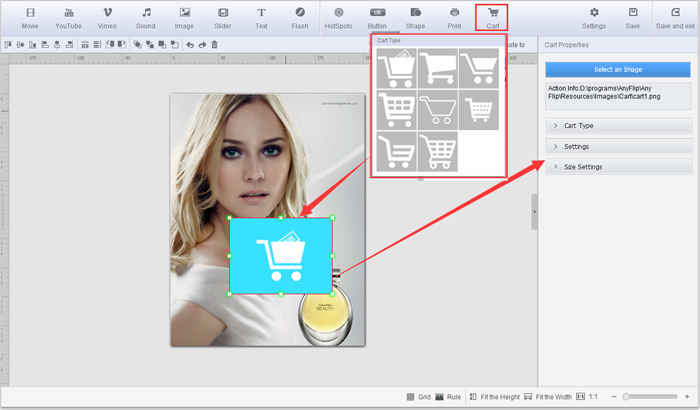Click the Cart tool in the toolbar
700x410 pixels.
pos(492,17)
